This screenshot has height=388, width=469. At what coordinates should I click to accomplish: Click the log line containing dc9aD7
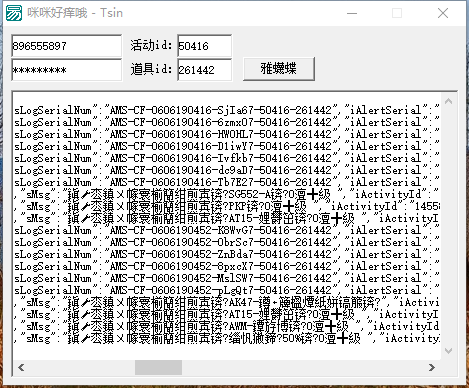[x=227, y=170]
